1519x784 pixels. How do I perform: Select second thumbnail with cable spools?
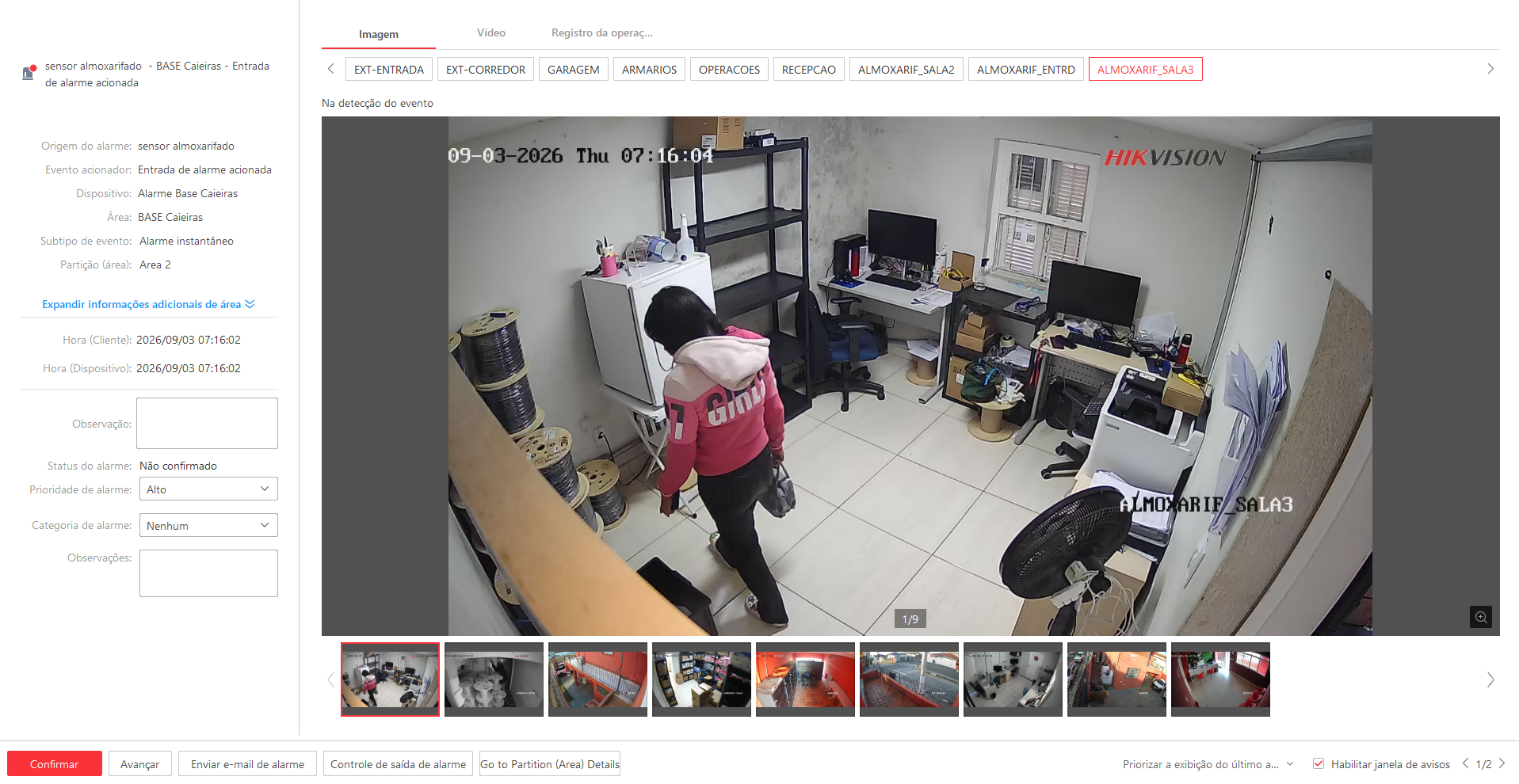click(494, 679)
